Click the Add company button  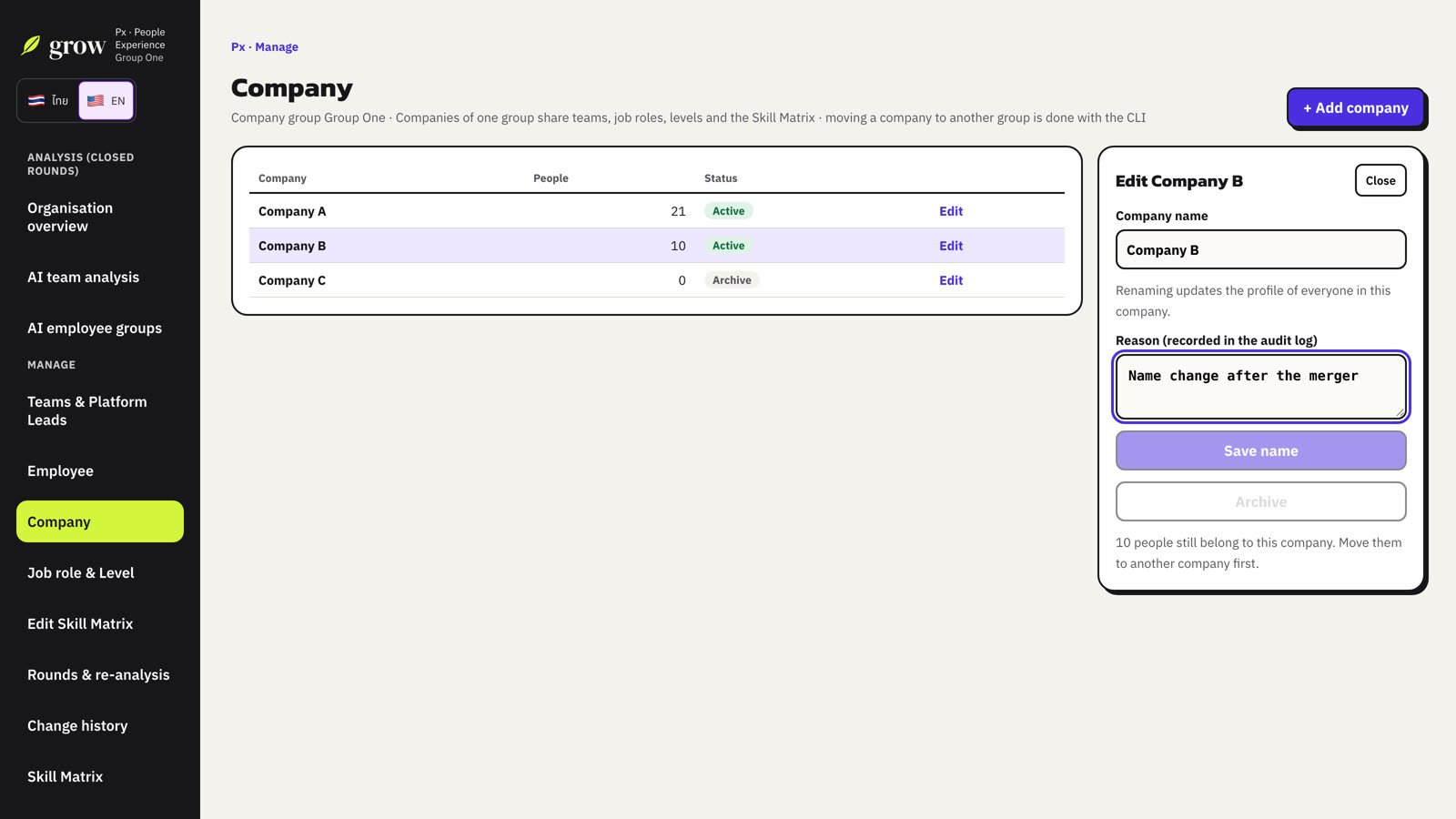(1355, 107)
